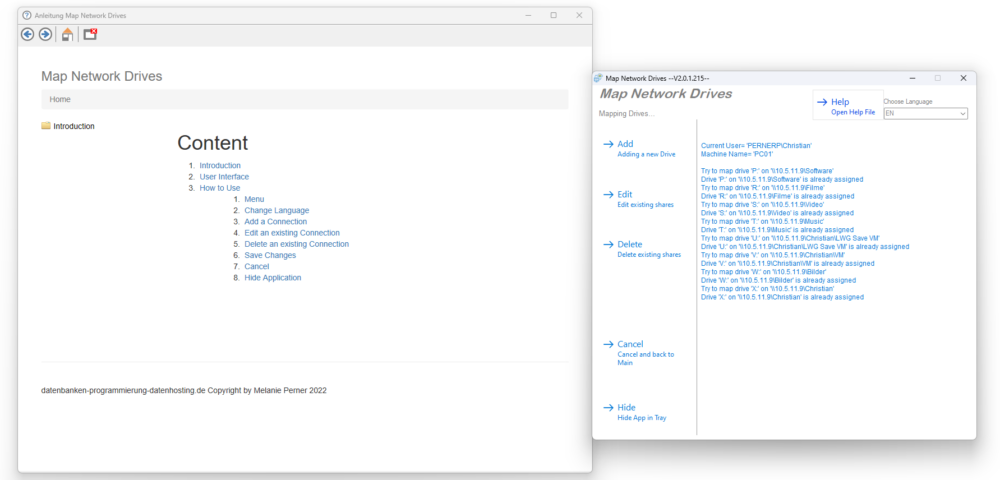Screen dimensions: 1000x480
Task: Click the Edit arrow icon
Action: (608, 194)
